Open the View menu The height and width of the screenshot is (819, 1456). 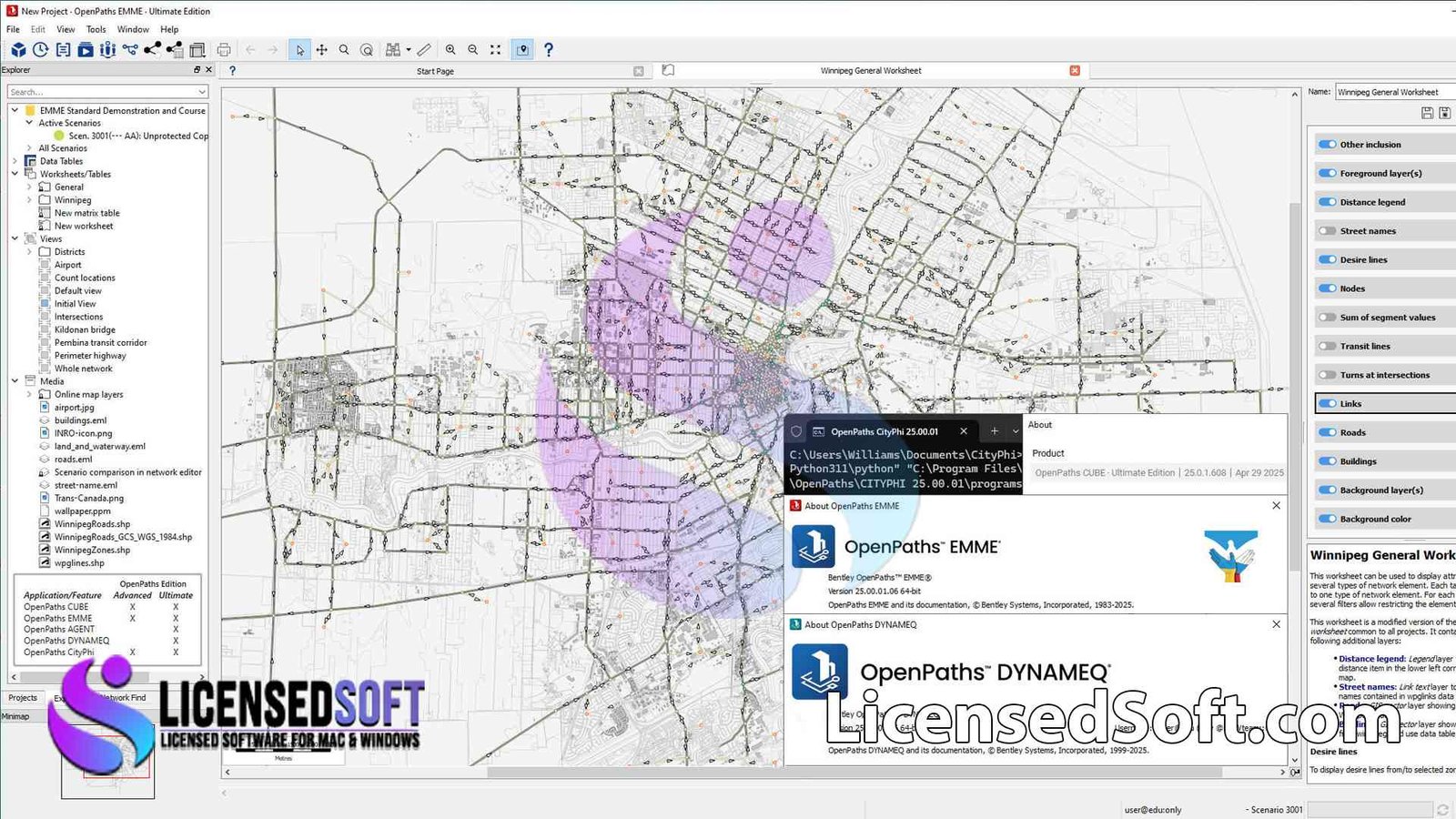[66, 29]
